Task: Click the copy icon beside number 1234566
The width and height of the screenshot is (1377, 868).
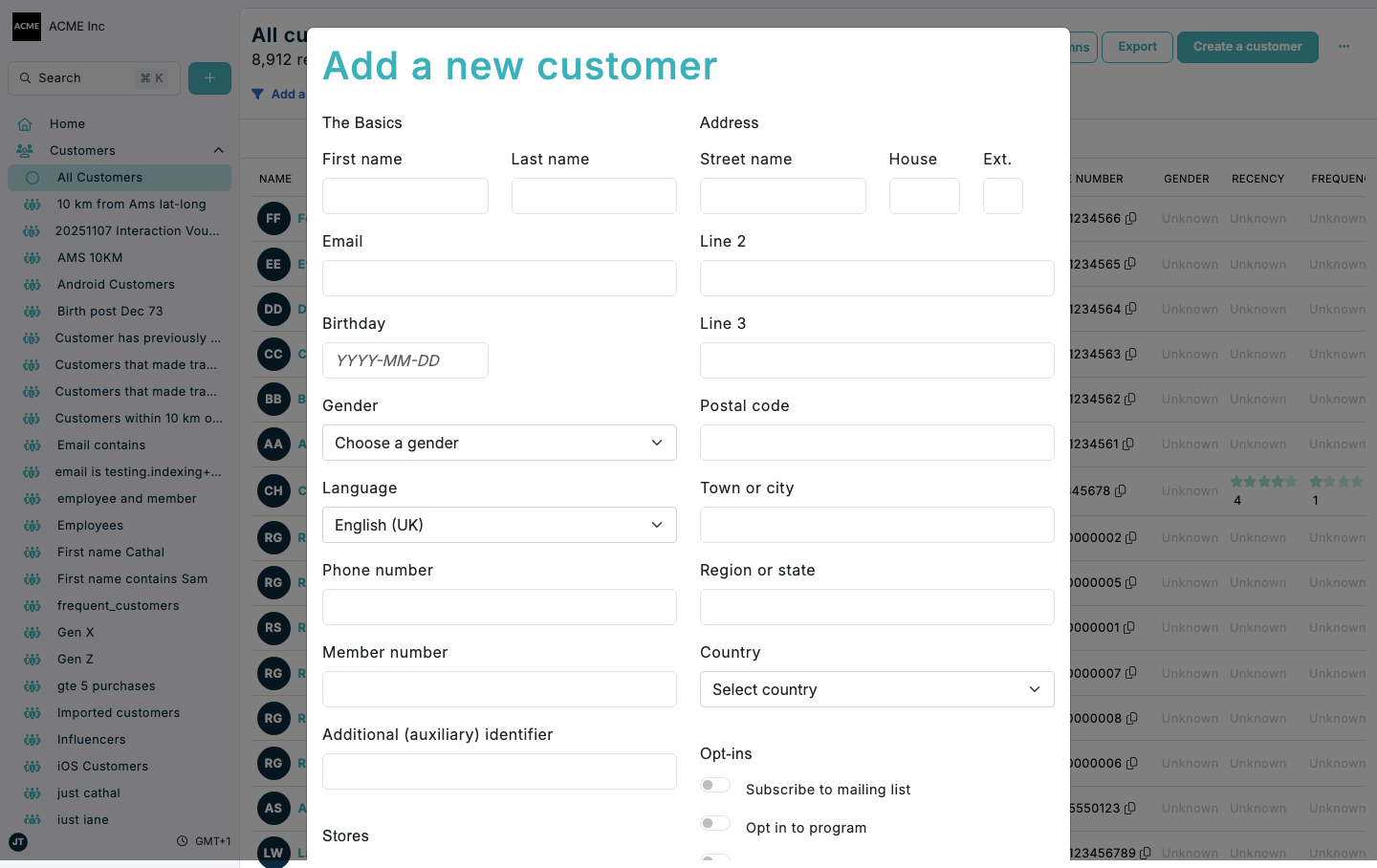Action: [1129, 218]
